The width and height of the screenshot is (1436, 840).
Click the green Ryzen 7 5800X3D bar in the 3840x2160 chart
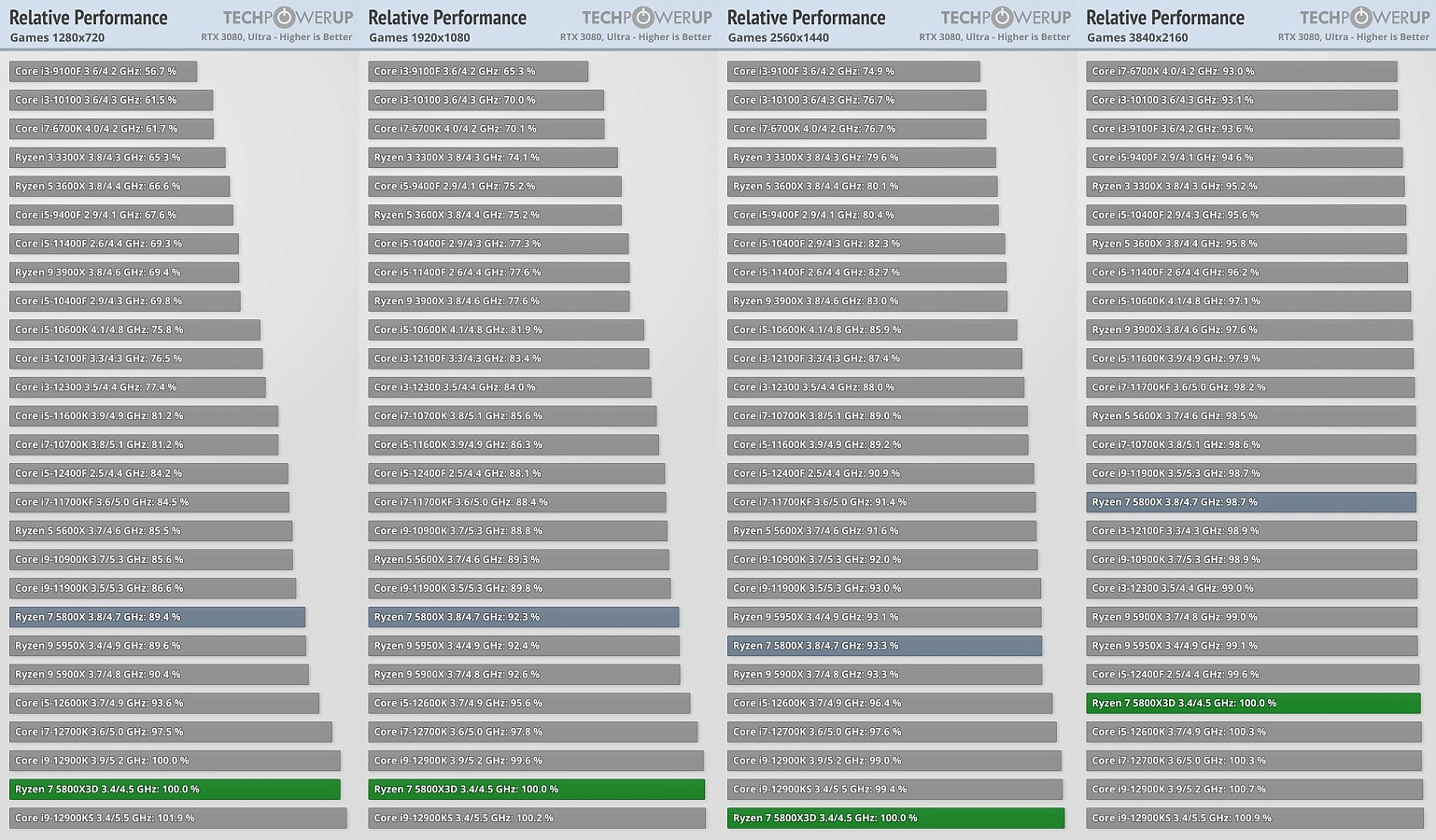coord(1253,703)
